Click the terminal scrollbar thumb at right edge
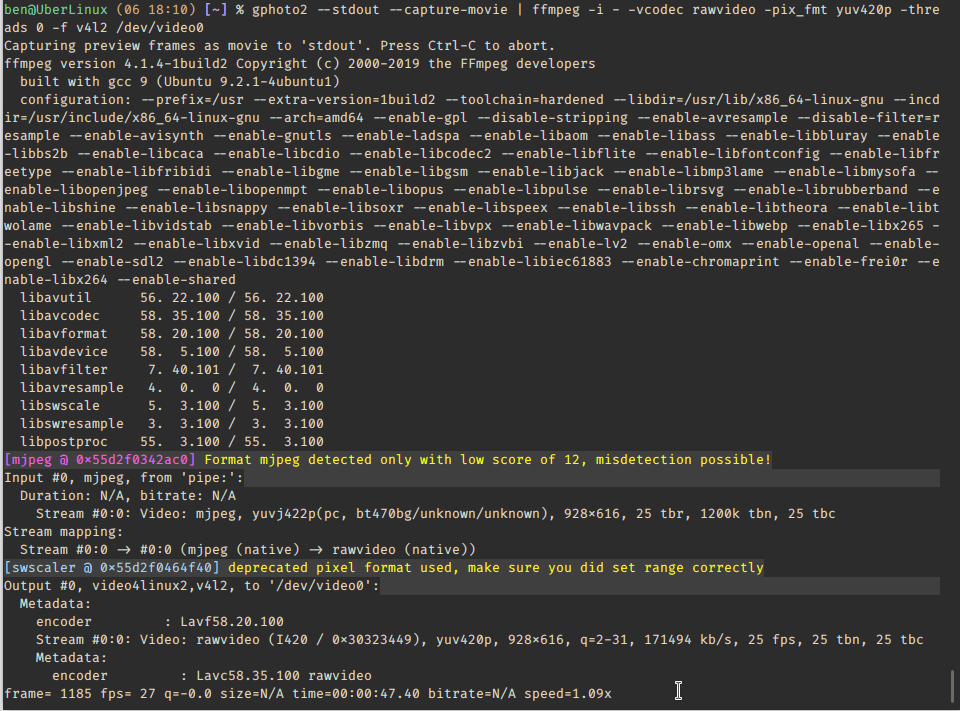Screen dimensions: 960x711 pyautogui.click(x=952, y=687)
